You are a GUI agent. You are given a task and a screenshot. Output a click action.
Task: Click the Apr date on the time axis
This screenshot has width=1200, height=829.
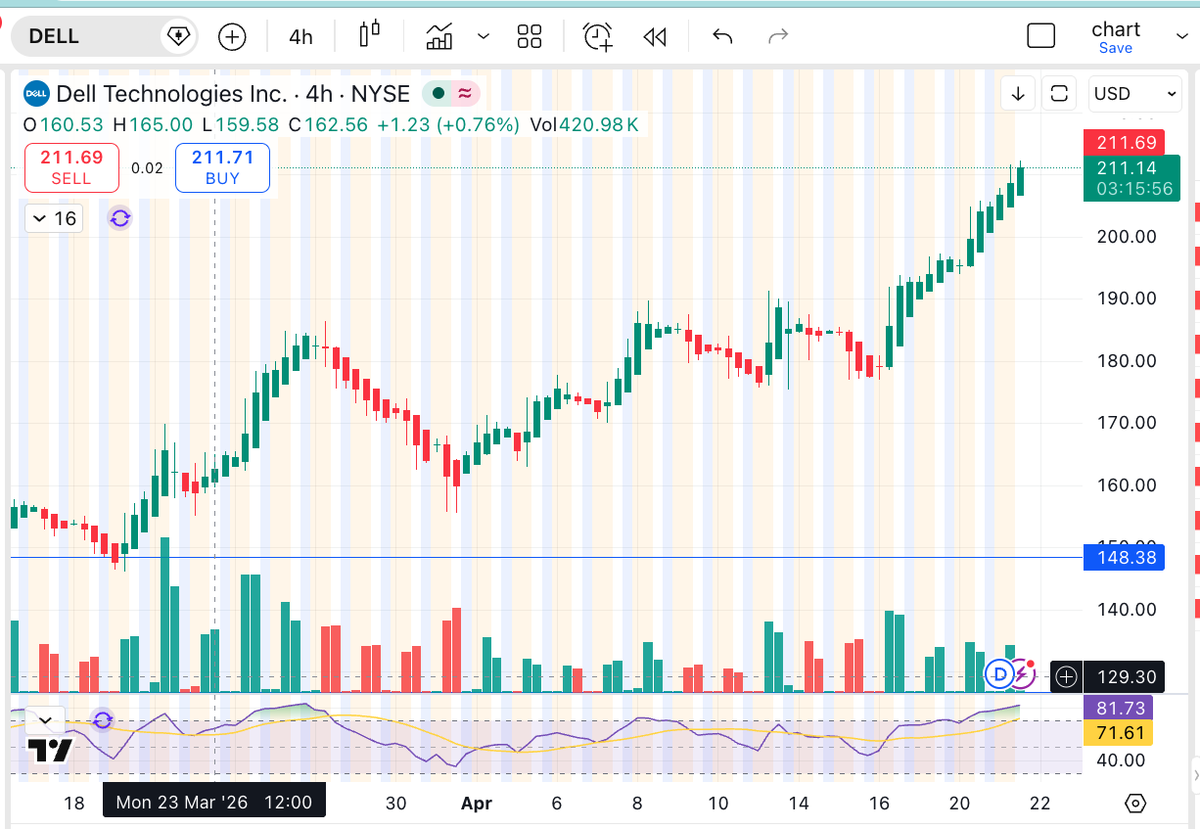(x=477, y=803)
